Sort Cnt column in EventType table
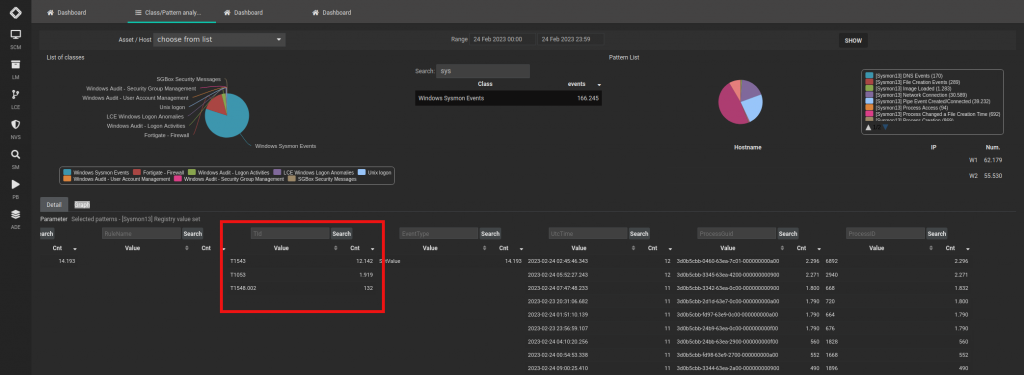The image size is (1024, 375). pos(521,249)
